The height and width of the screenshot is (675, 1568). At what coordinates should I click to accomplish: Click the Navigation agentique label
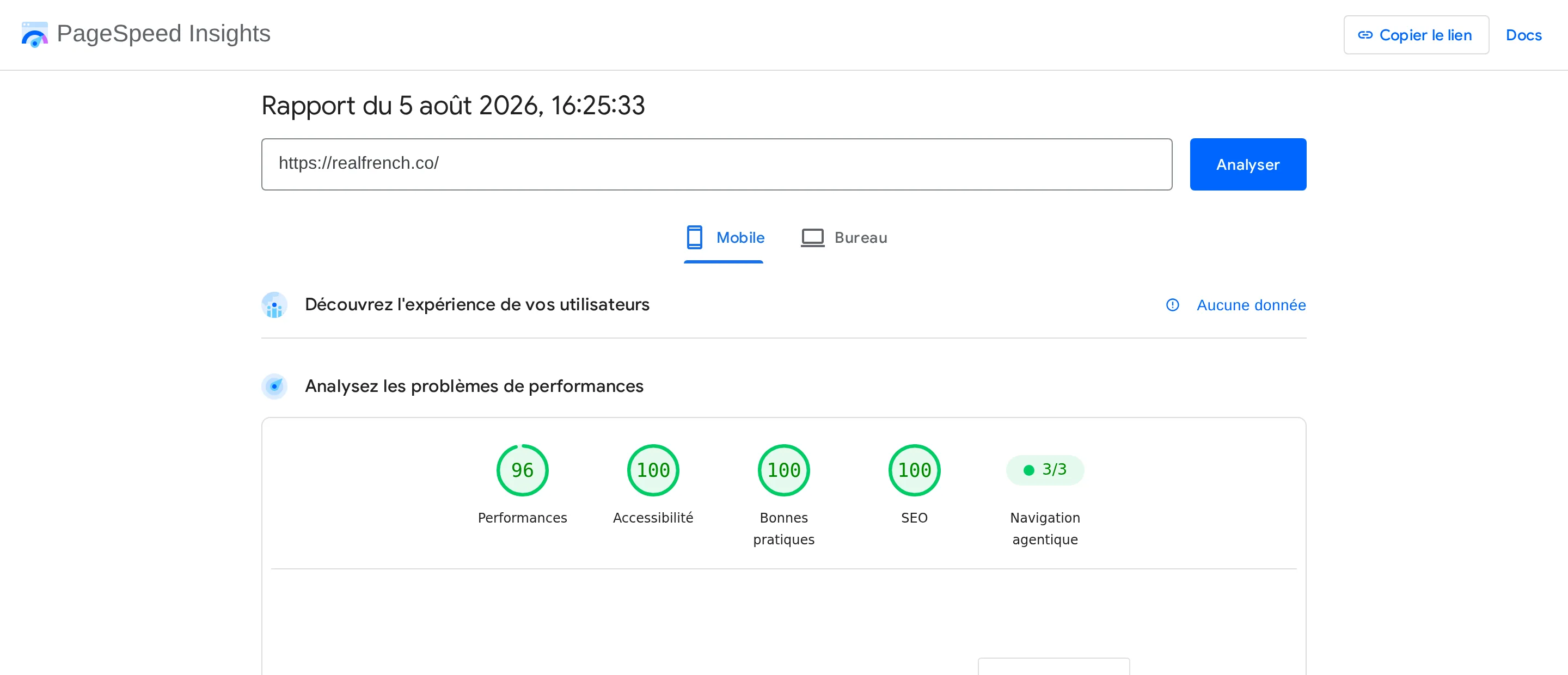coord(1045,529)
